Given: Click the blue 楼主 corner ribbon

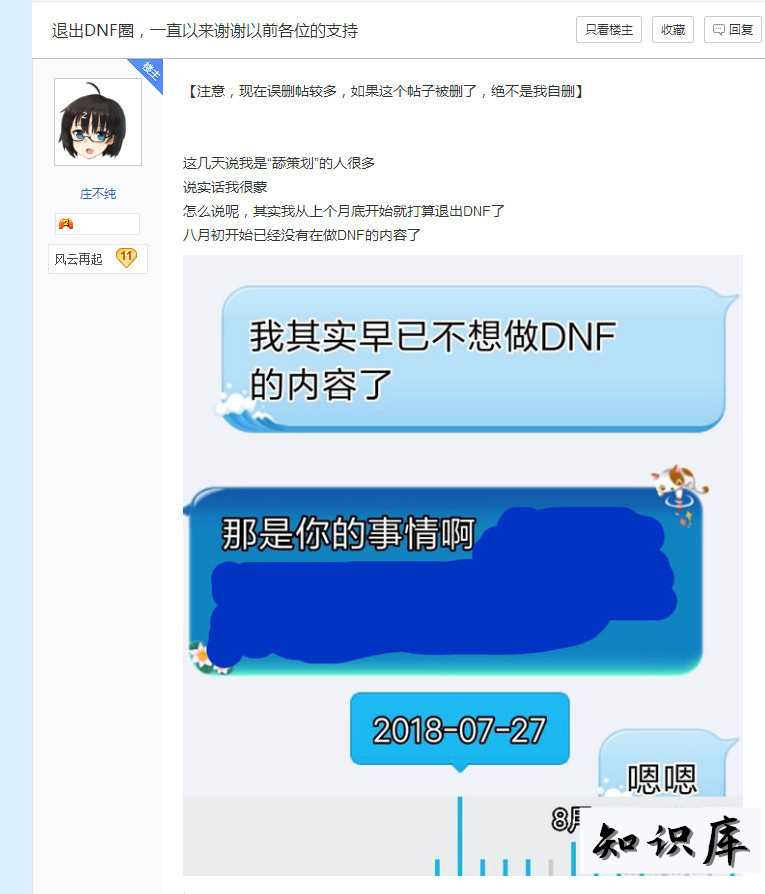Looking at the screenshot, I should click(x=149, y=72).
